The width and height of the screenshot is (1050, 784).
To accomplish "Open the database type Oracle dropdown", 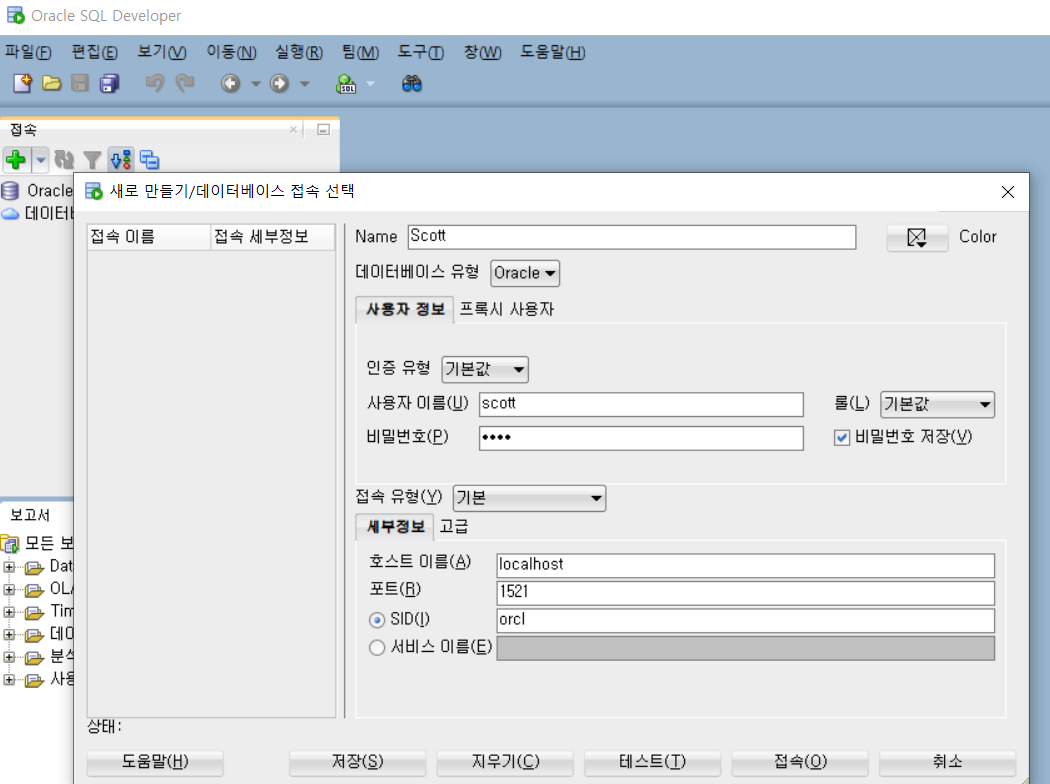I will [525, 273].
